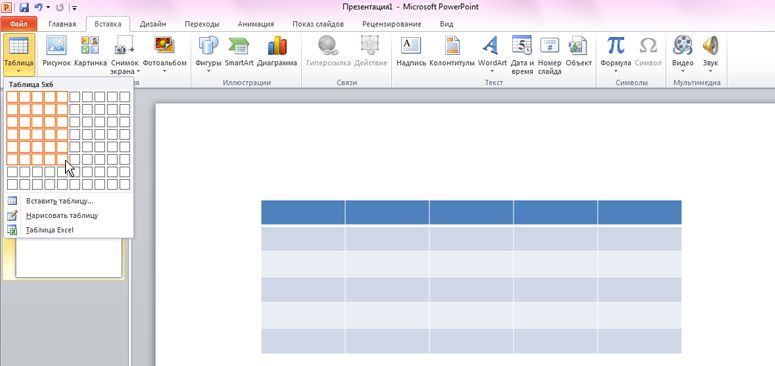Viewport: 775px width, 366px height.
Task: Select last header cell of slide table
Action: 640,212
